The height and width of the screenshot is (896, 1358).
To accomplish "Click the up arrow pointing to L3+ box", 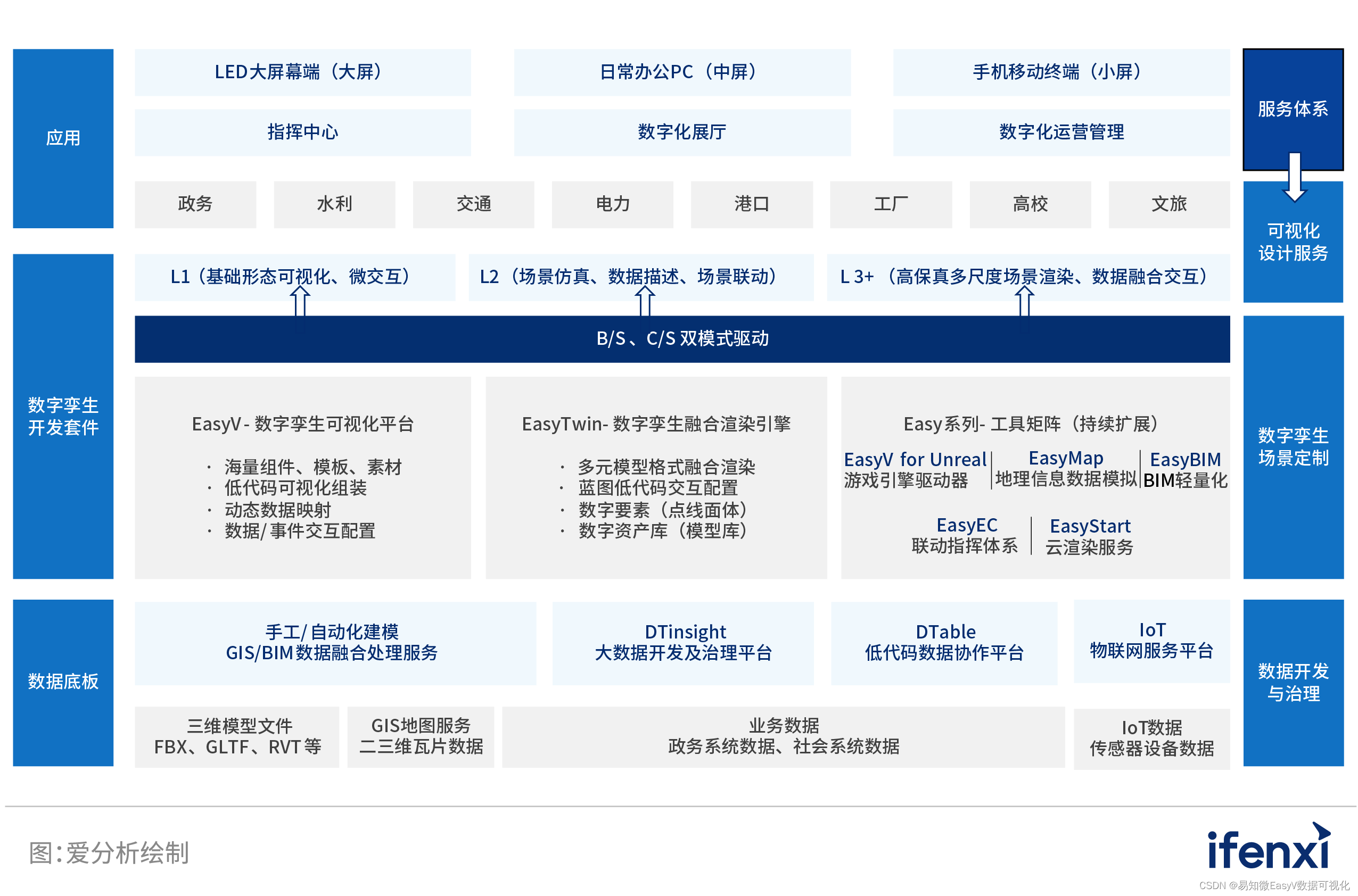I will (x=1024, y=302).
